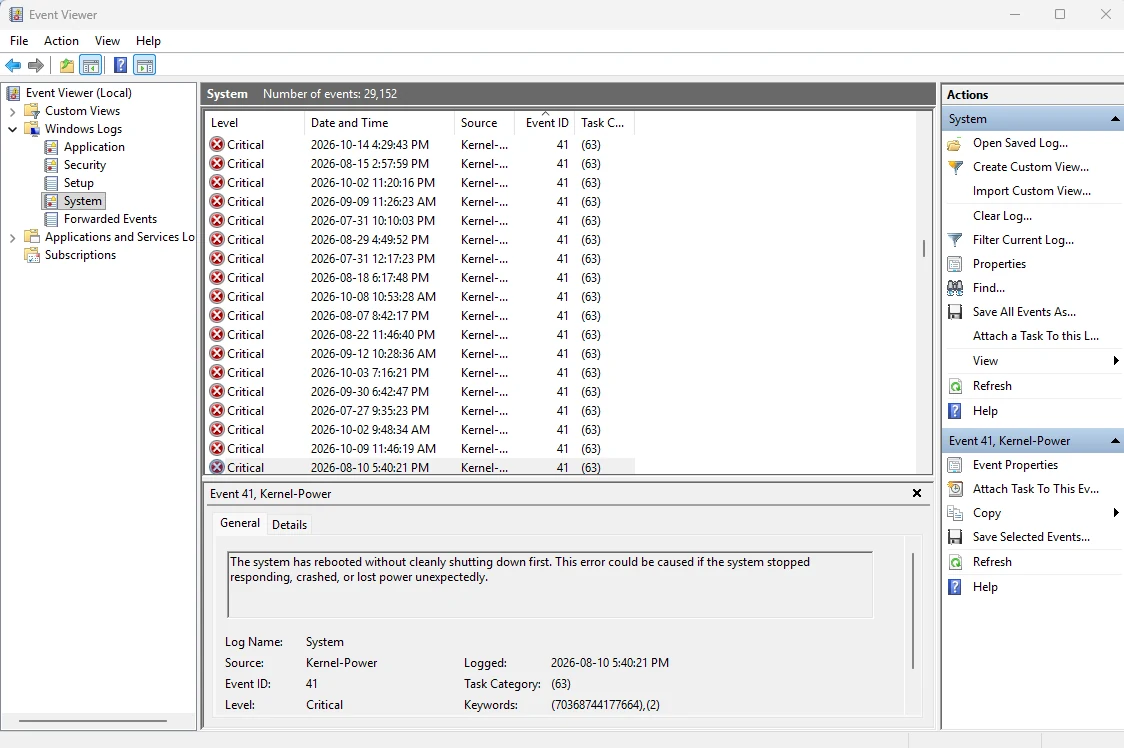Click the Subscriptions icon in tree

(x=32, y=255)
